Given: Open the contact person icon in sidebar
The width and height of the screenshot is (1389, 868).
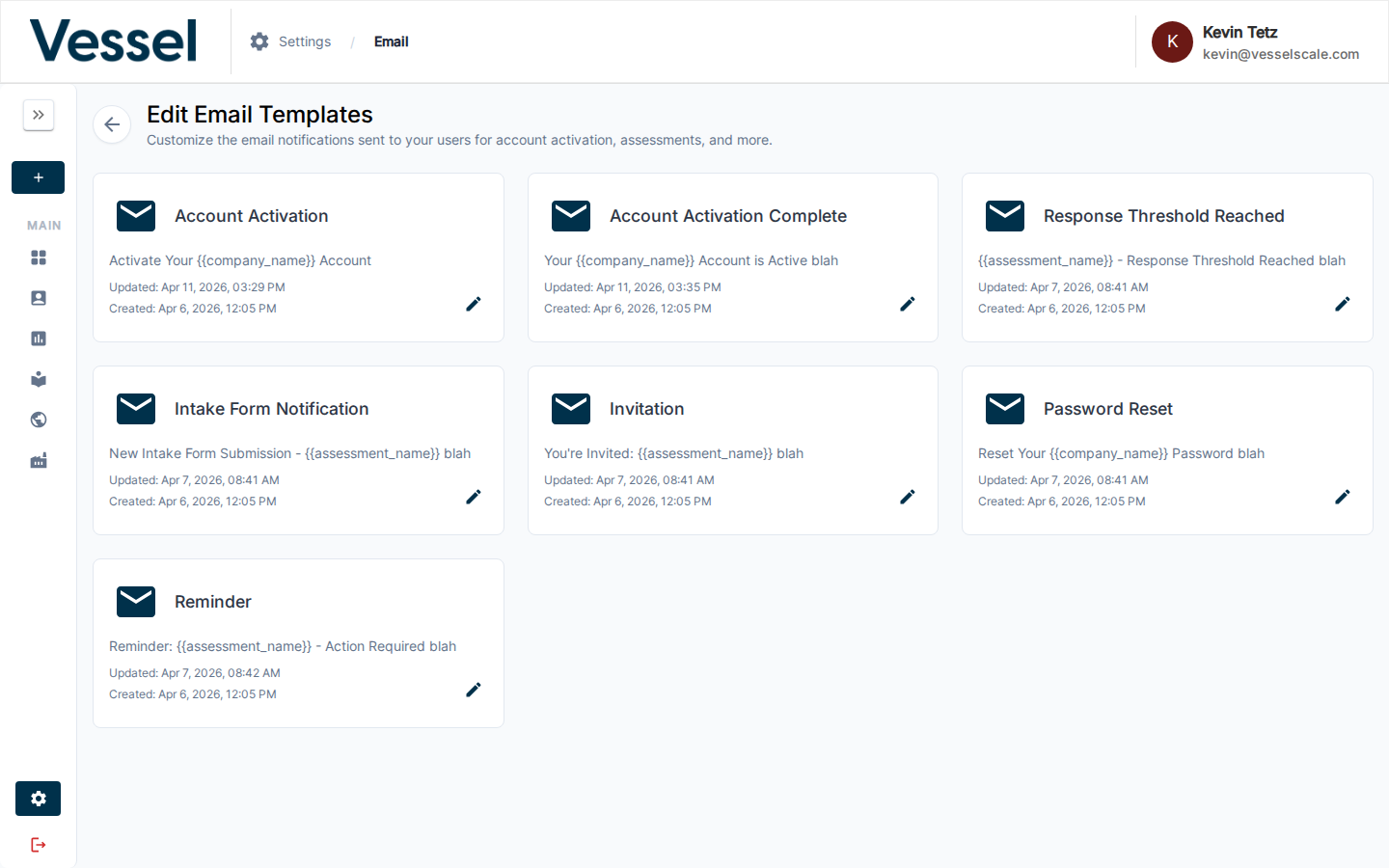Looking at the screenshot, I should coord(39,298).
